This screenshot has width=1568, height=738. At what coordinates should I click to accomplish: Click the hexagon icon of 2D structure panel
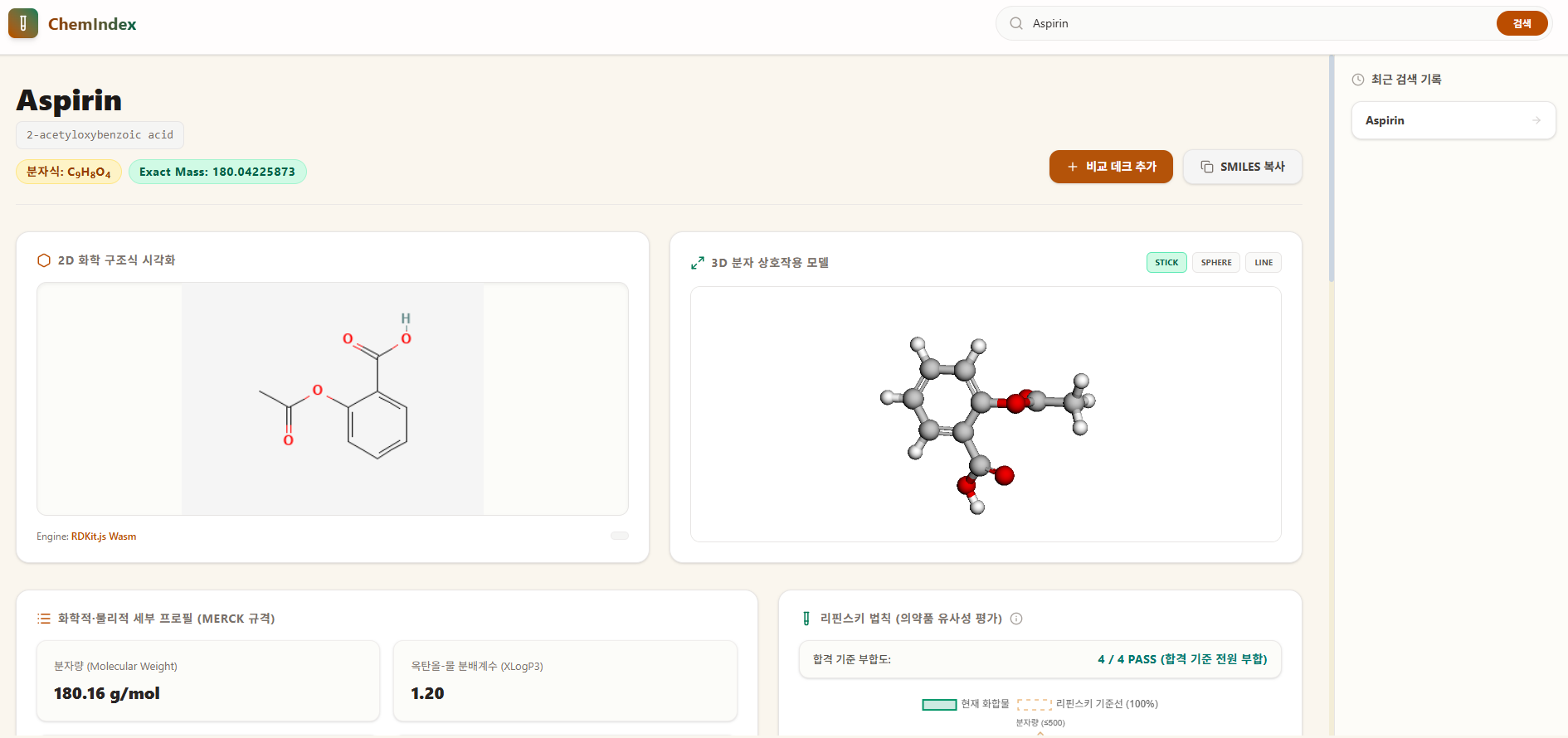(x=44, y=260)
